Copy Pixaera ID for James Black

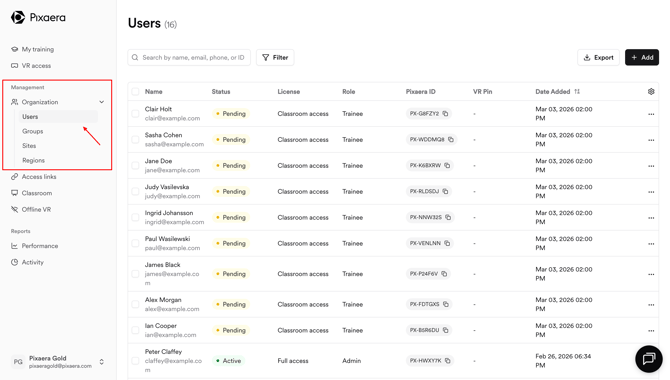pyautogui.click(x=444, y=274)
